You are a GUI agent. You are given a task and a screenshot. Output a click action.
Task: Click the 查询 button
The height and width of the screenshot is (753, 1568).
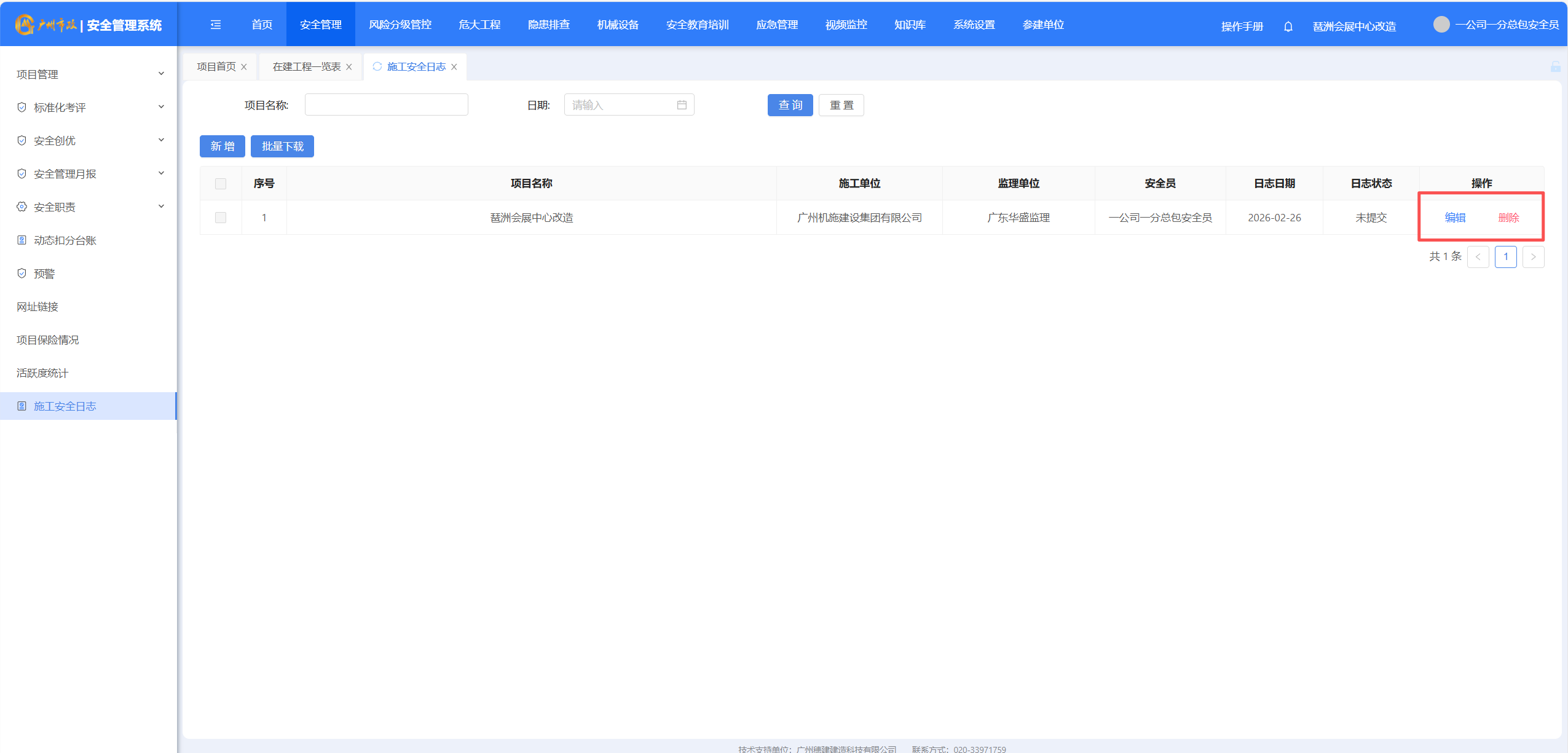click(x=790, y=105)
